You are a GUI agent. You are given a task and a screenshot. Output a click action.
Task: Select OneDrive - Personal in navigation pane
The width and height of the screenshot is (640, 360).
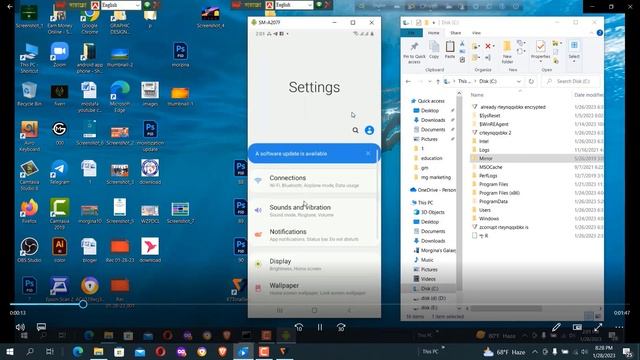[x=433, y=190]
